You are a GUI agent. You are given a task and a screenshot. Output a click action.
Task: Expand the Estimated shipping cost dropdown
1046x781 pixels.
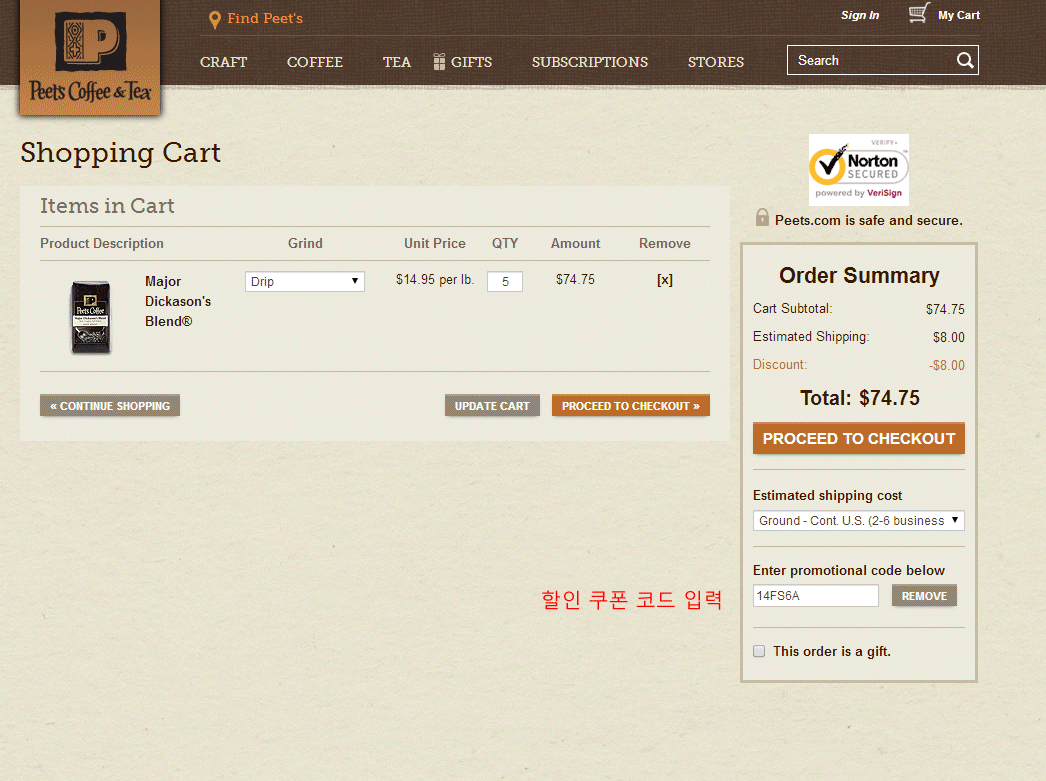pyautogui.click(x=858, y=520)
